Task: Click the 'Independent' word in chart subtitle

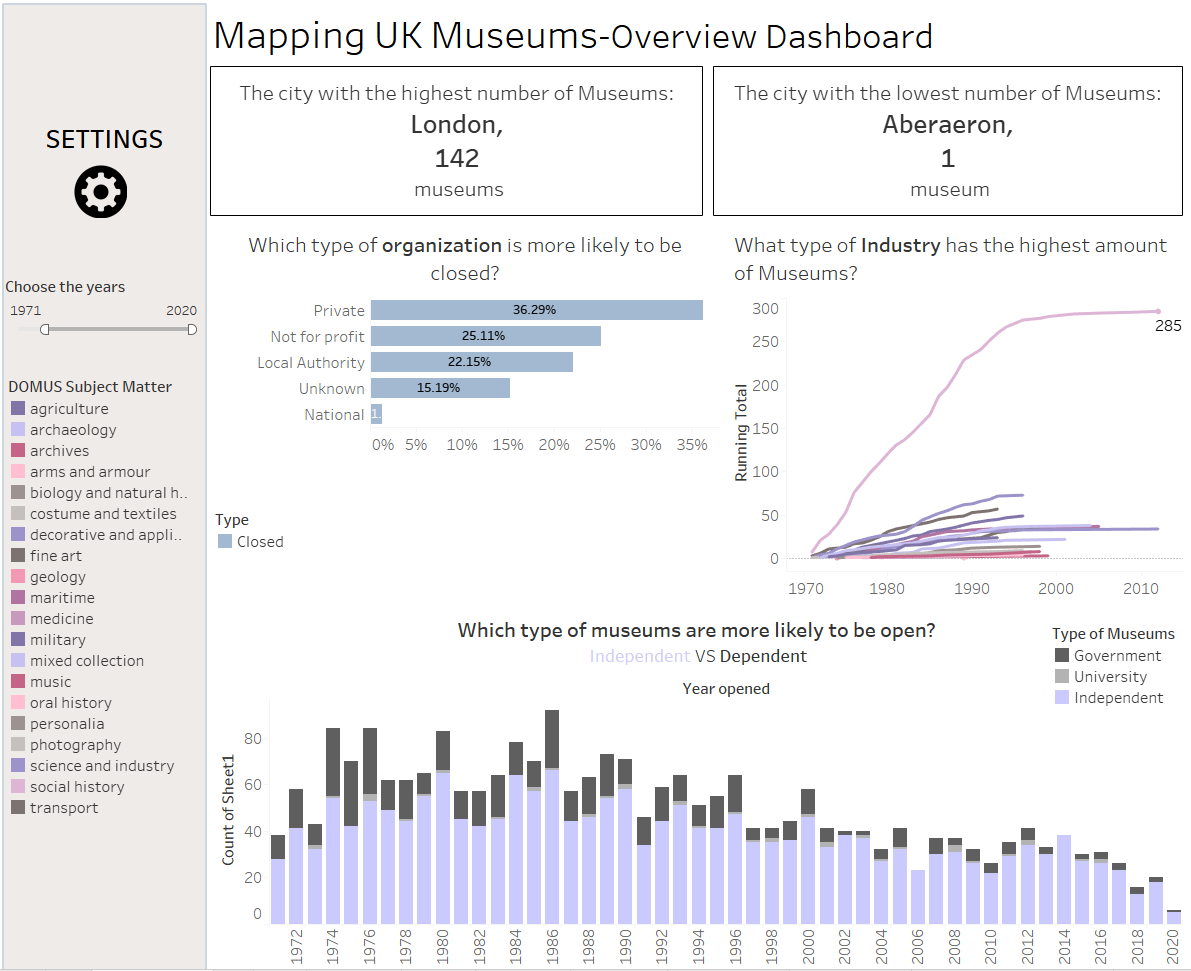Action: click(x=640, y=656)
